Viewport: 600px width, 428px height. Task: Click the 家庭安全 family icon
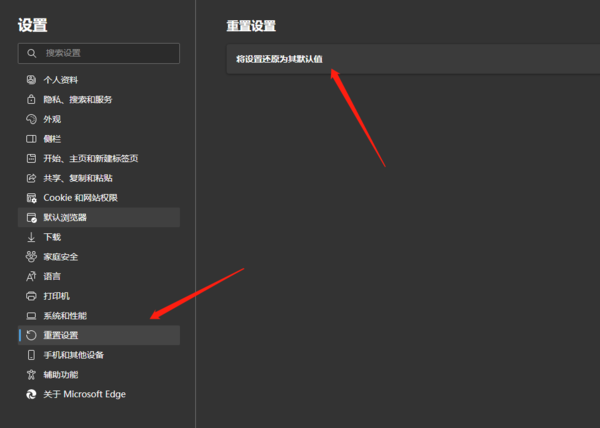pos(31,257)
